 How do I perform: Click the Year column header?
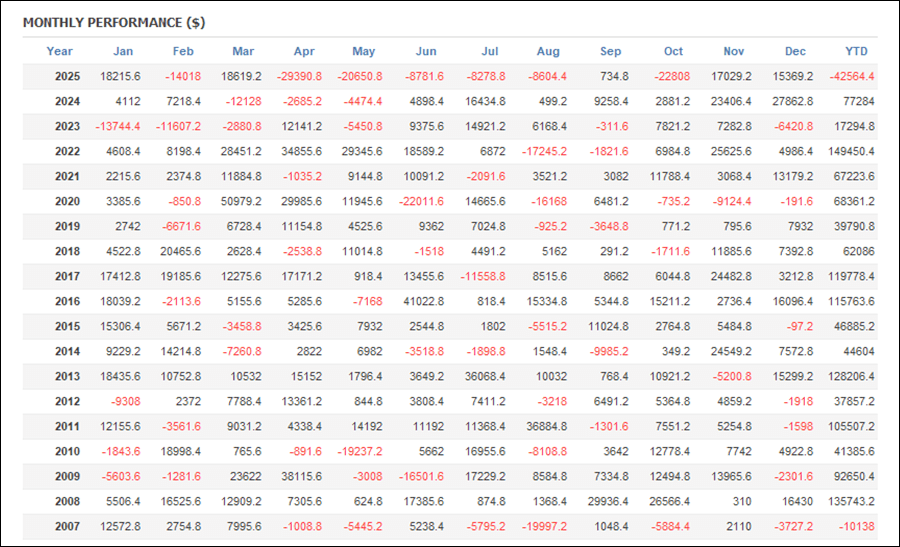pyautogui.click(x=60, y=51)
